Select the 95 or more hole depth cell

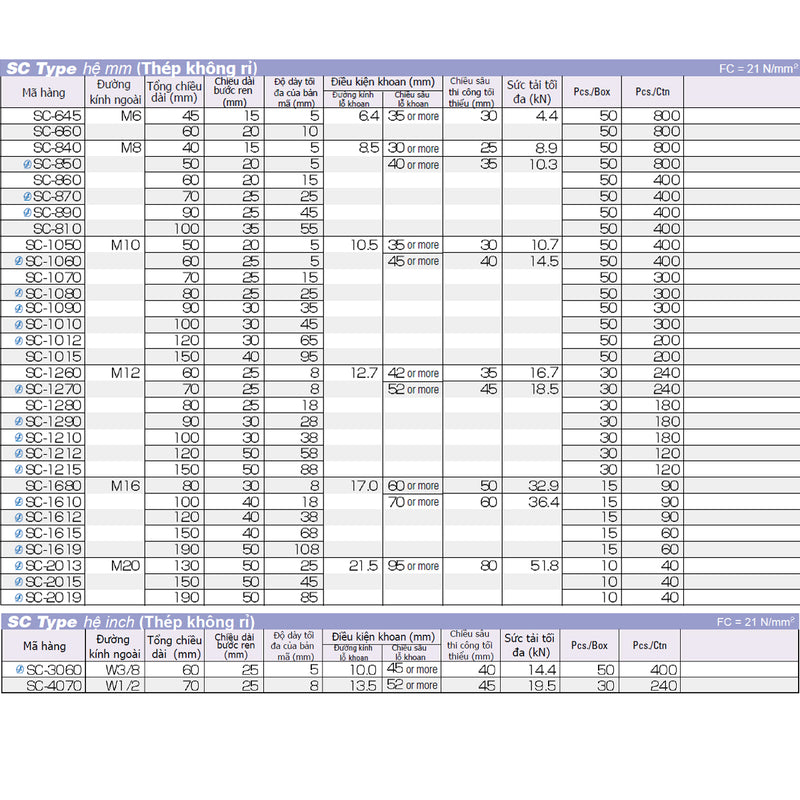tap(413, 566)
